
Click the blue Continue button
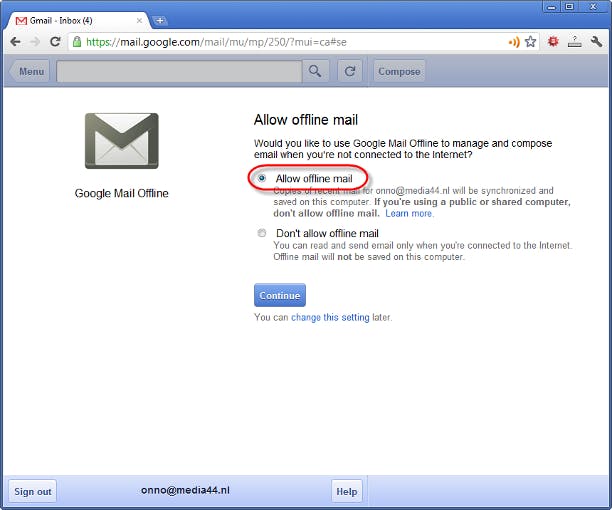click(x=280, y=295)
